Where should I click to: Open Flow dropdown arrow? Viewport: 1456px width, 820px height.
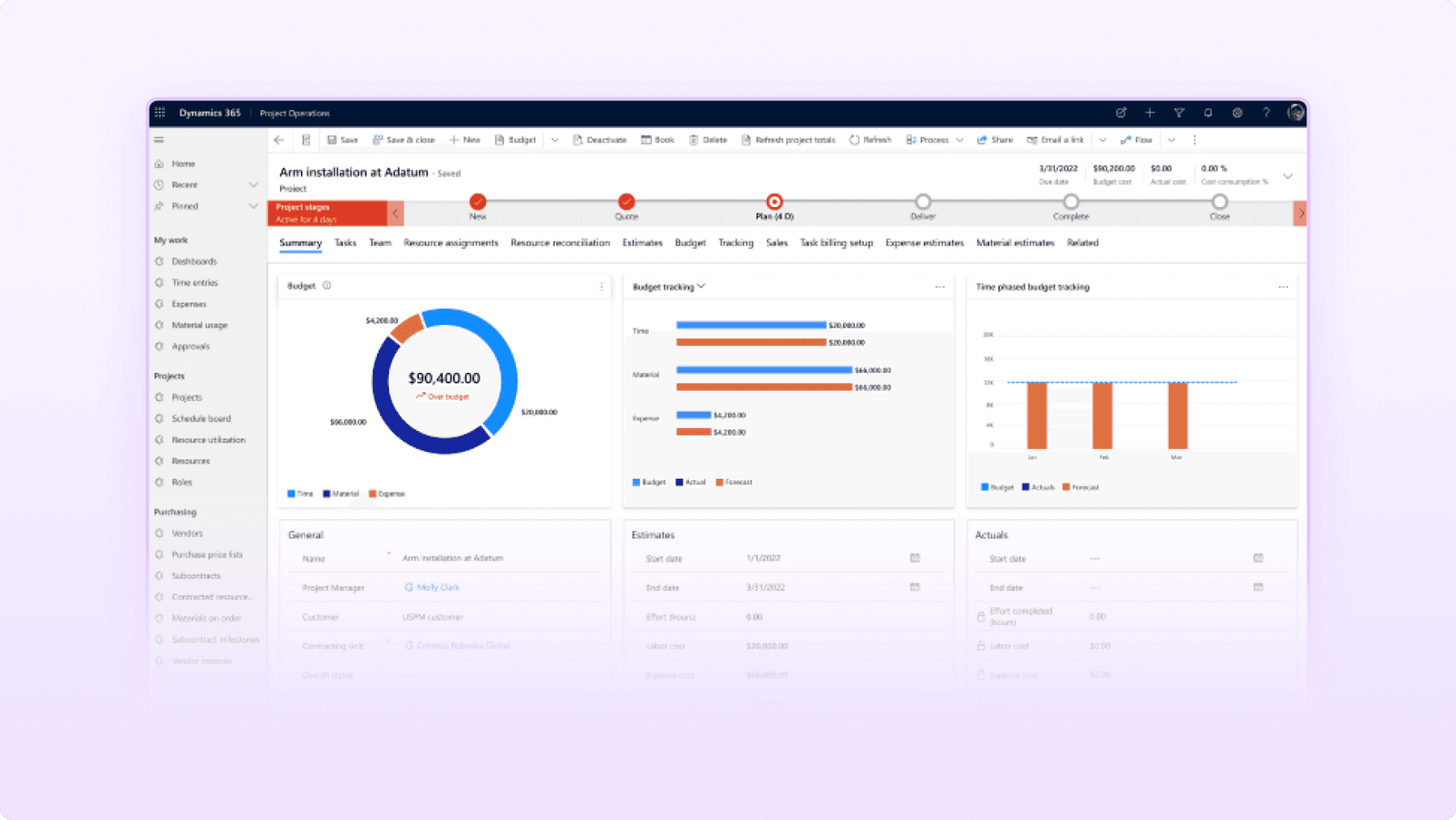[x=1170, y=140]
